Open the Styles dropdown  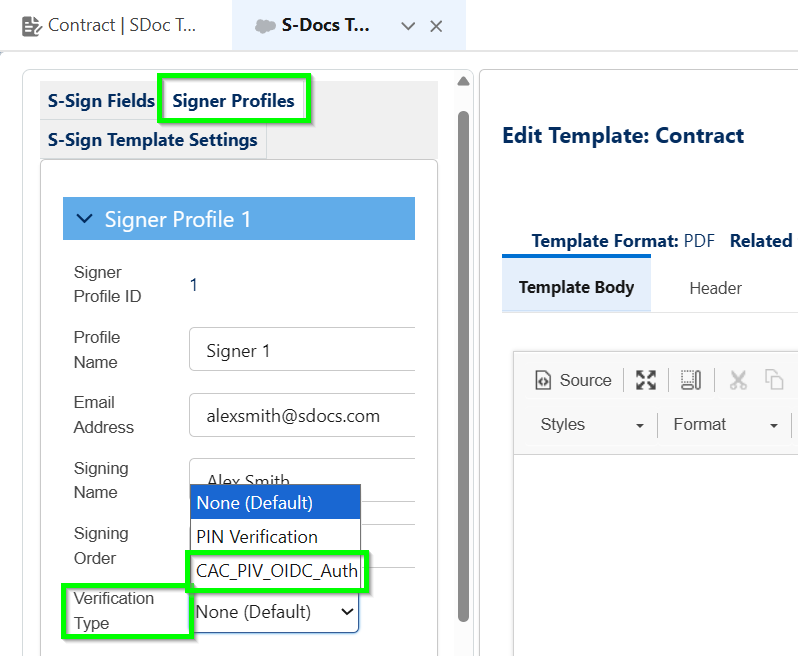click(592, 425)
